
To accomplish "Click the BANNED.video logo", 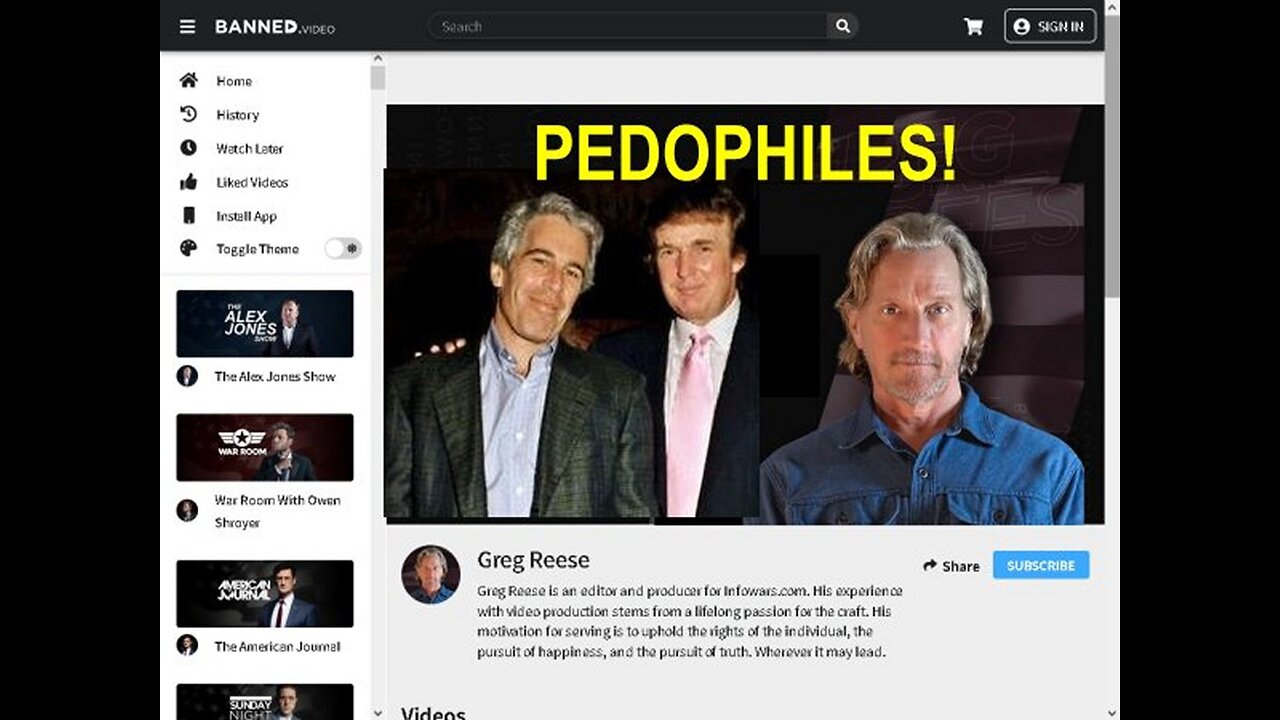I will tap(275, 27).
